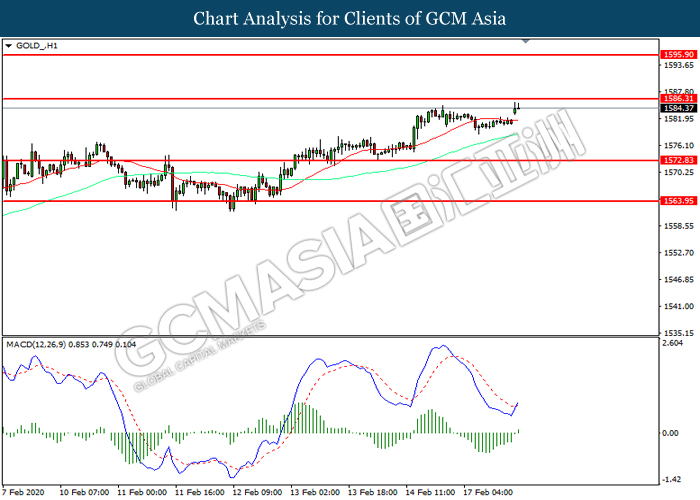The image size is (700, 500).
Task: Select the 1586.31 red price tag
Action: point(674,100)
